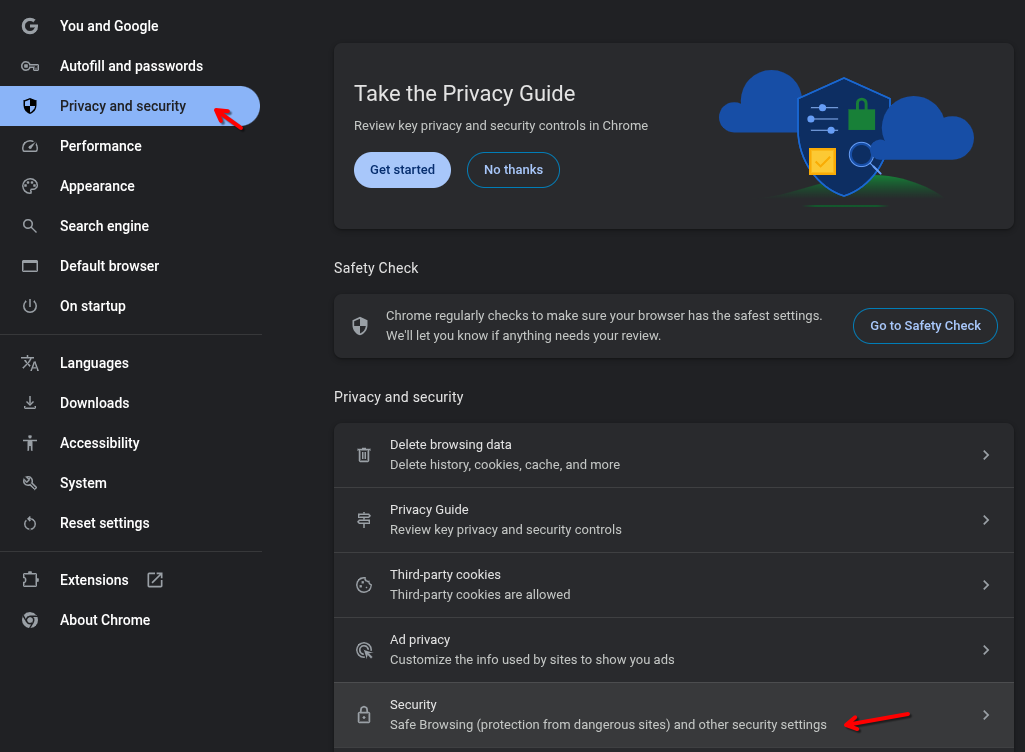Click the Privacy Guide shield illustration
The image size is (1025, 752).
846,137
